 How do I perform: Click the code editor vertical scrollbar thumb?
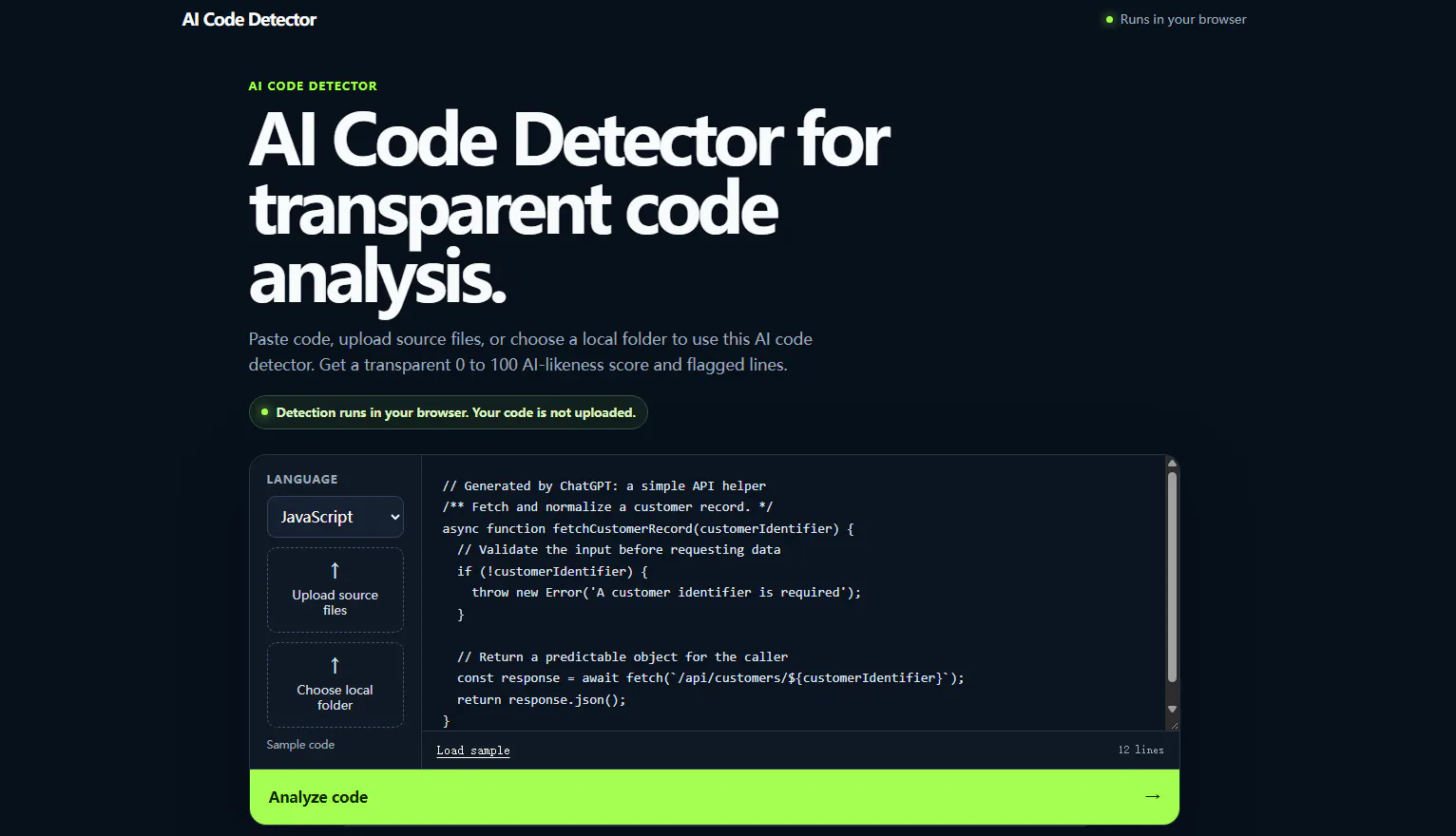tap(1172, 577)
